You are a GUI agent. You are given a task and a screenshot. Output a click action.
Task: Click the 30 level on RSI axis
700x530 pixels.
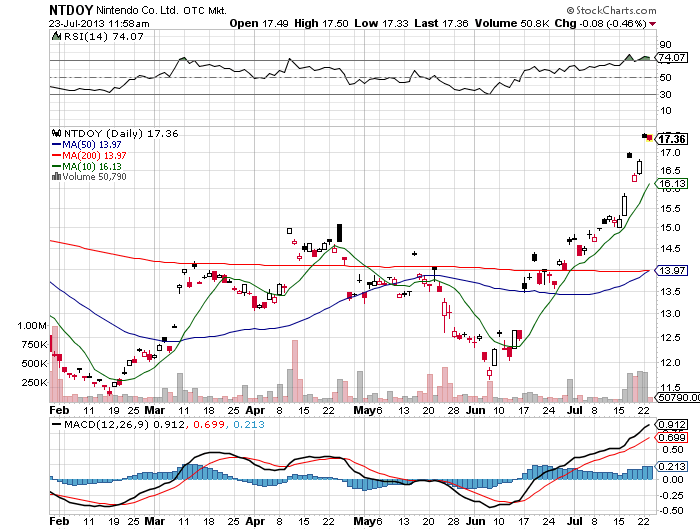665,94
